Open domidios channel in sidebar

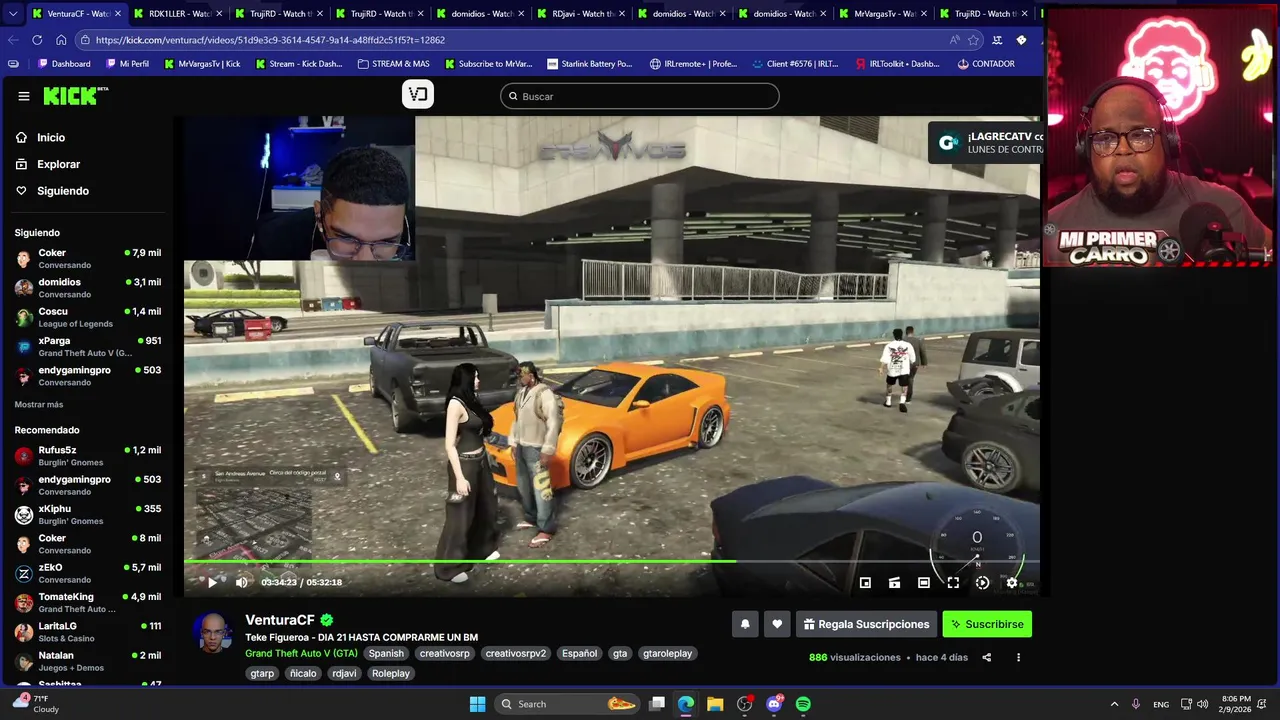point(88,288)
